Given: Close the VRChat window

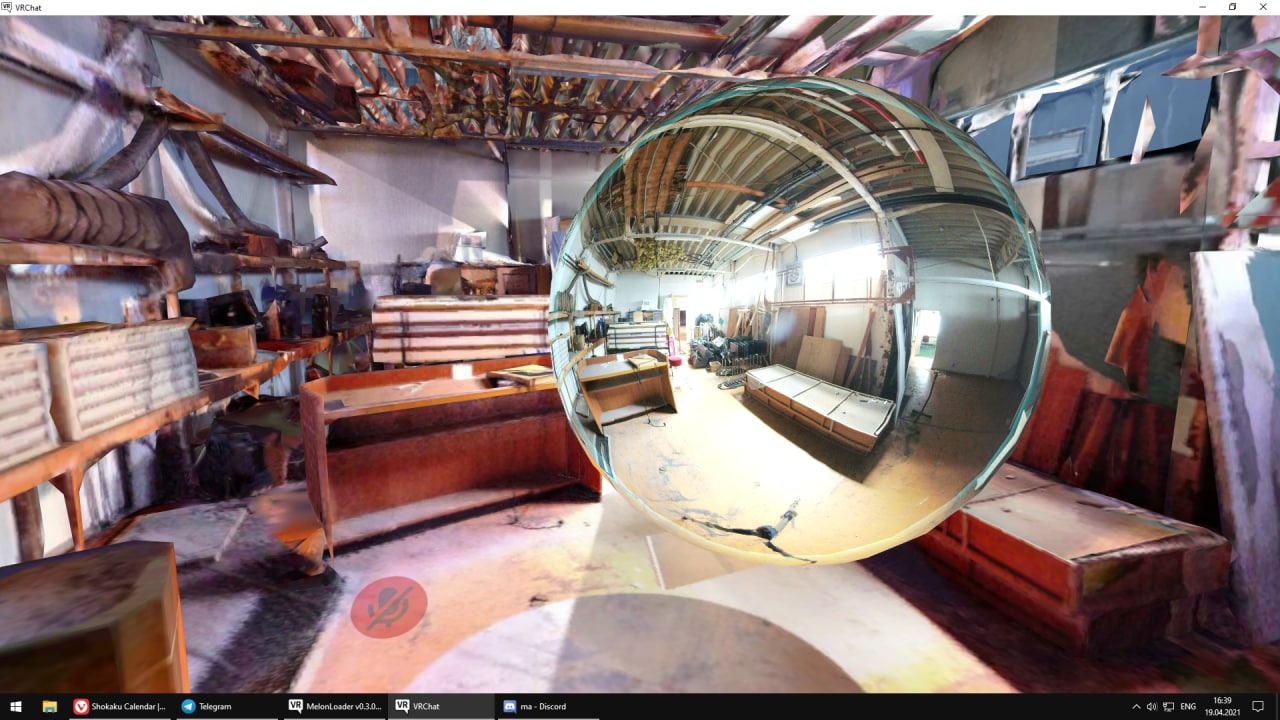Looking at the screenshot, I should [x=1262, y=7].
